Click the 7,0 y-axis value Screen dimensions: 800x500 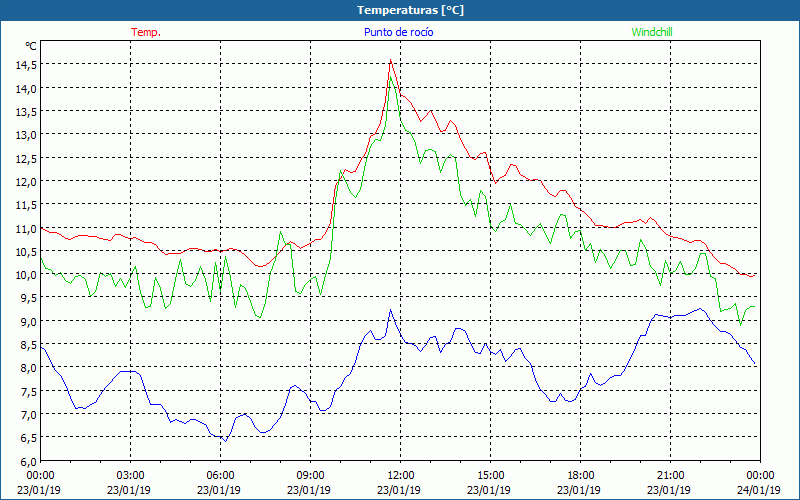point(29,414)
